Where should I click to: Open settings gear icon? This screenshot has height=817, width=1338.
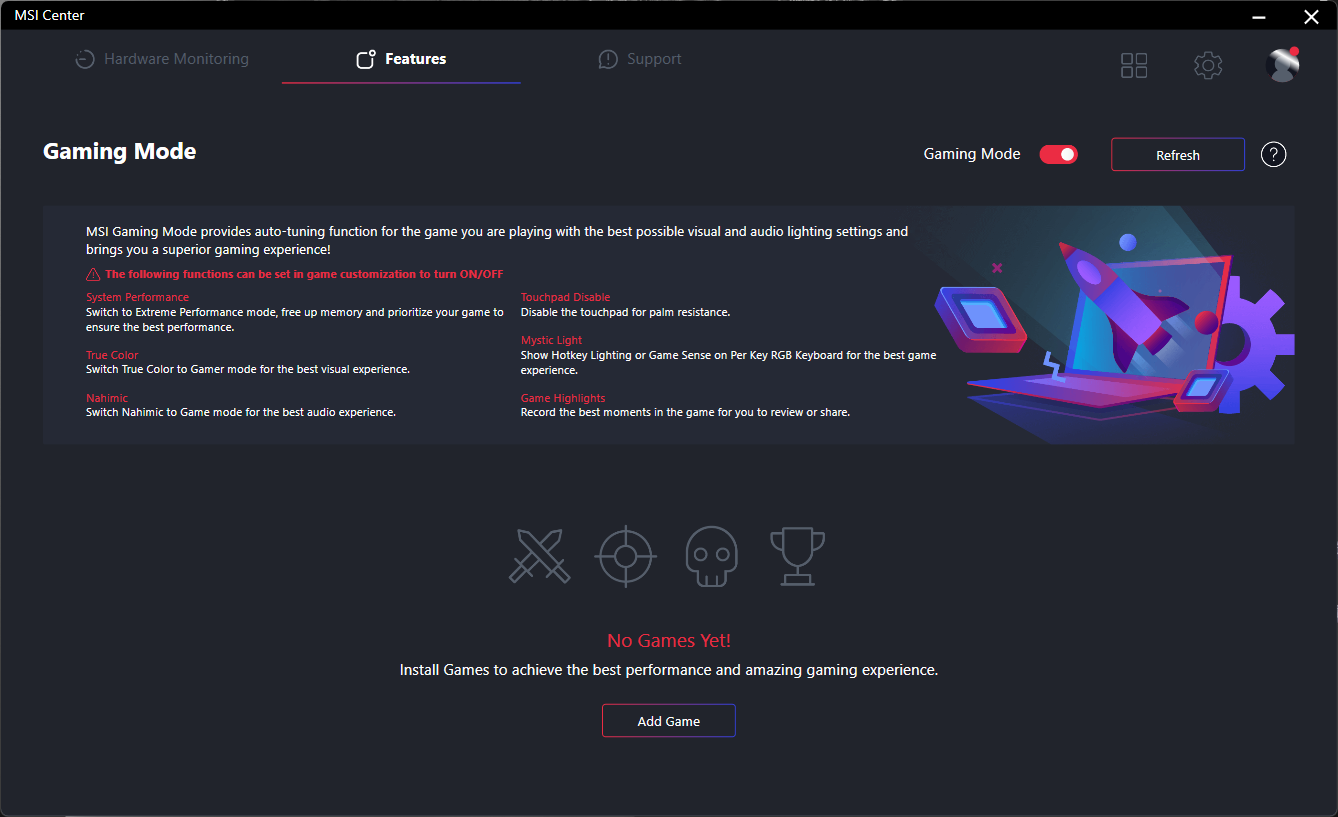click(x=1208, y=66)
